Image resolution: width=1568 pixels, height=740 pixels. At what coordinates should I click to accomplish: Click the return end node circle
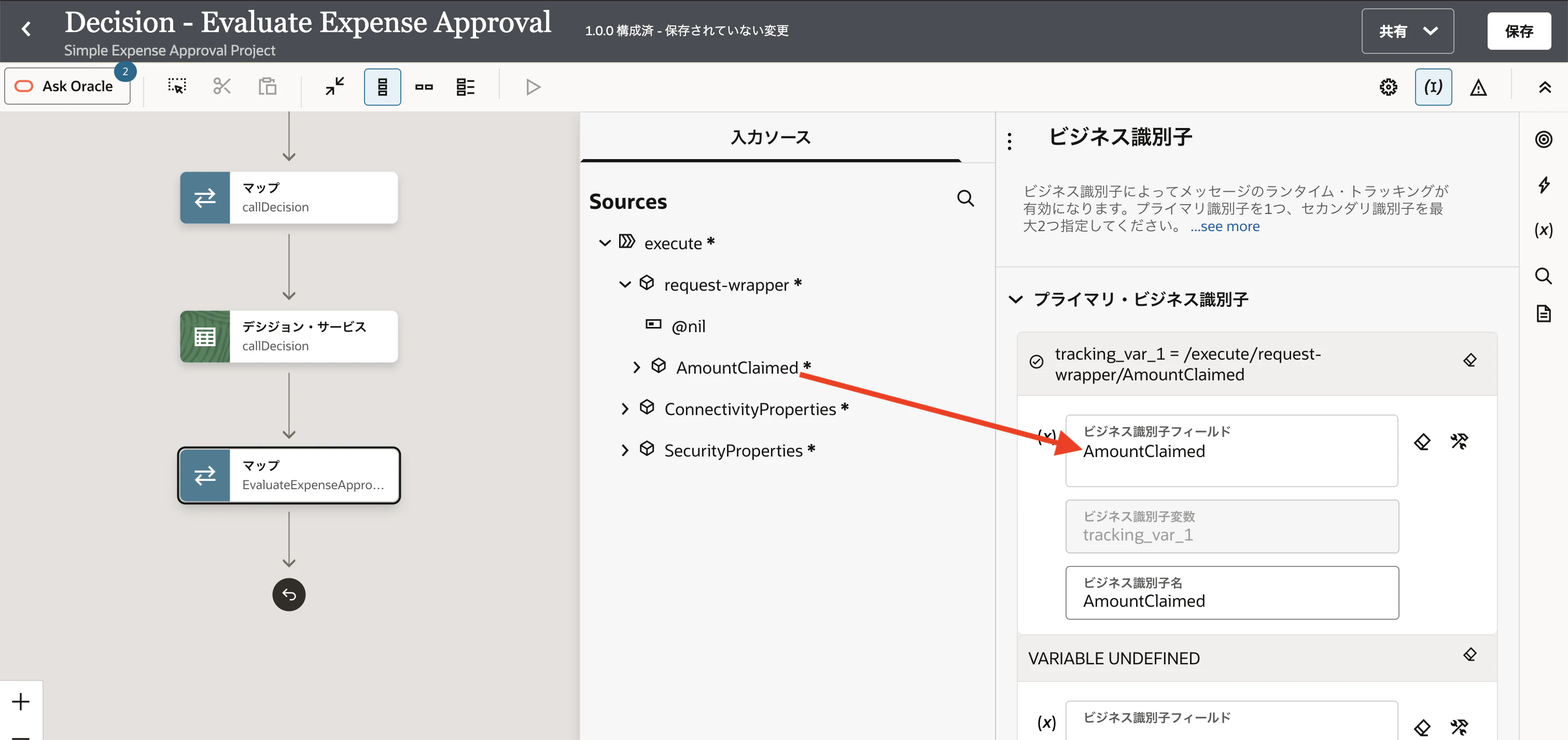tap(288, 594)
